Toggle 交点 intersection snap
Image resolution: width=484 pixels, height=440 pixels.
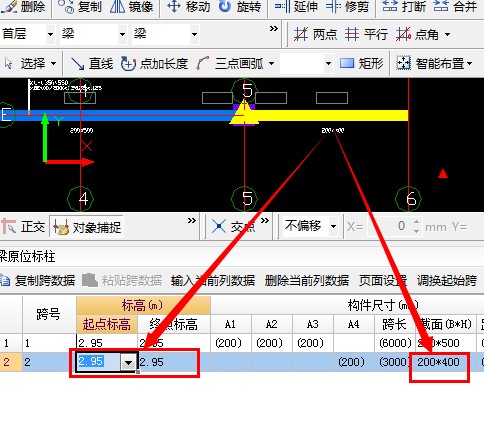[x=233, y=227]
